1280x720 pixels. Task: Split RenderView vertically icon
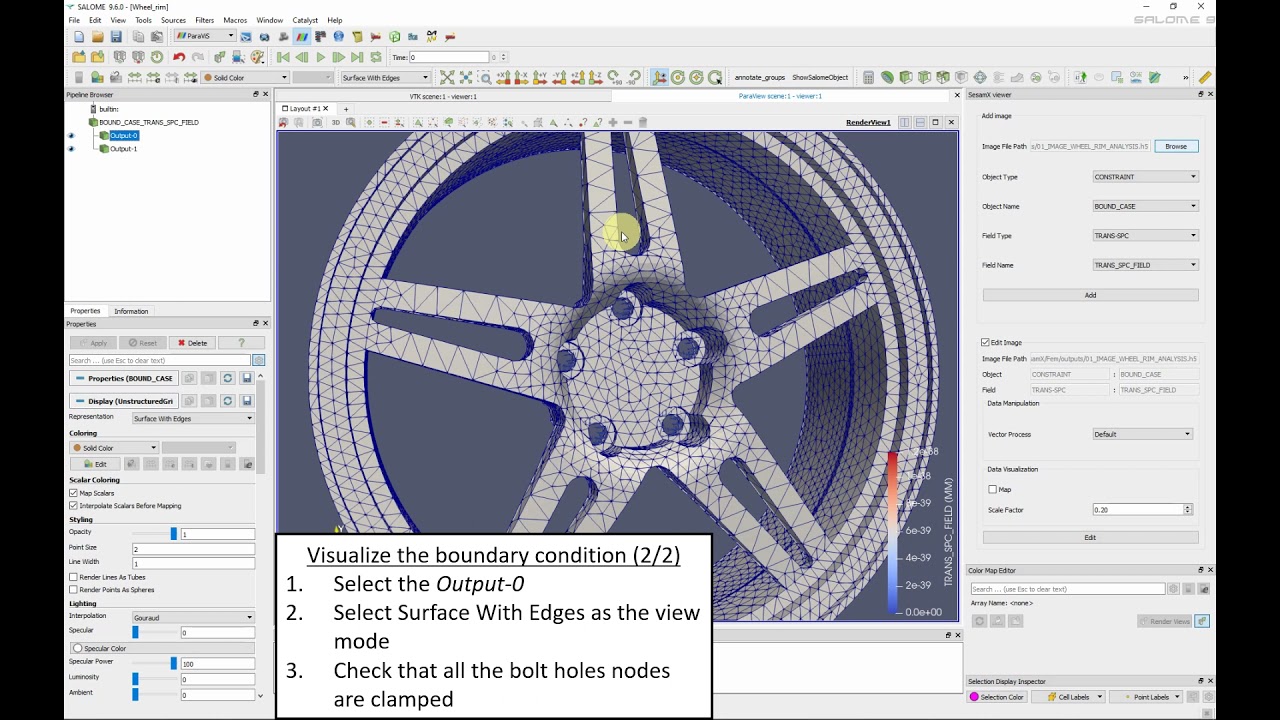pyautogui.click(x=920, y=122)
